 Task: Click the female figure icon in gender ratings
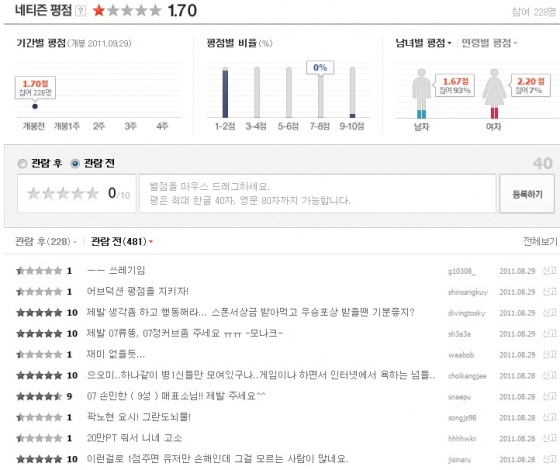click(494, 94)
